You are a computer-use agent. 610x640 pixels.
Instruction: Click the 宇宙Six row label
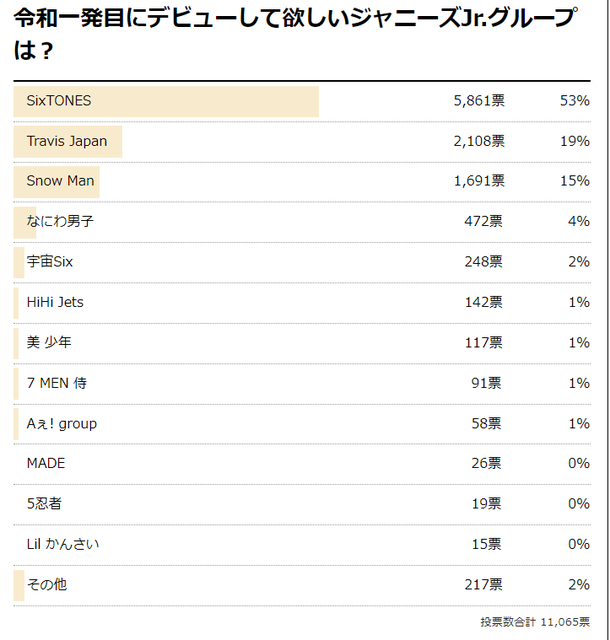[50, 262]
